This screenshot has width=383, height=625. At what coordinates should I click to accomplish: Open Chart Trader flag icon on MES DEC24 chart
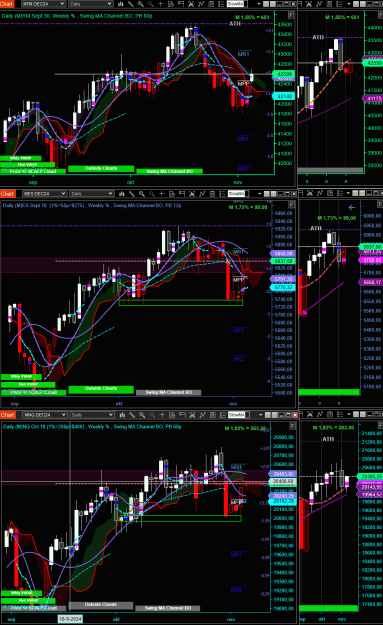pos(182,194)
